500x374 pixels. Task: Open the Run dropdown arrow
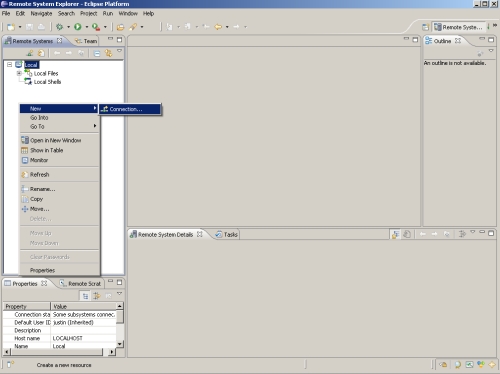point(87,27)
